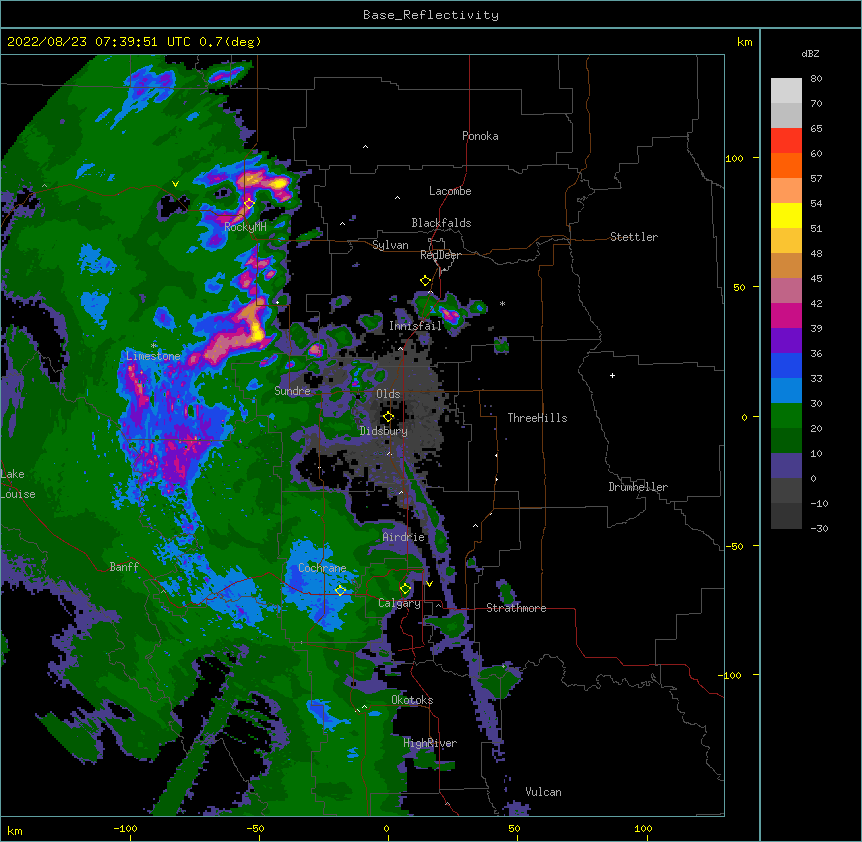Click the white 70–80 dBZ legend band
Screen dimensions: 862x842
pos(786,91)
